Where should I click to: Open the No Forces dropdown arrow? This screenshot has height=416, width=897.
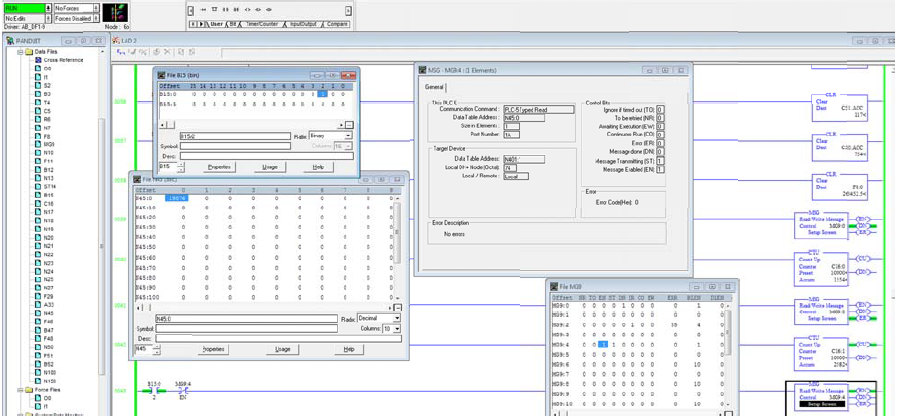96,9
